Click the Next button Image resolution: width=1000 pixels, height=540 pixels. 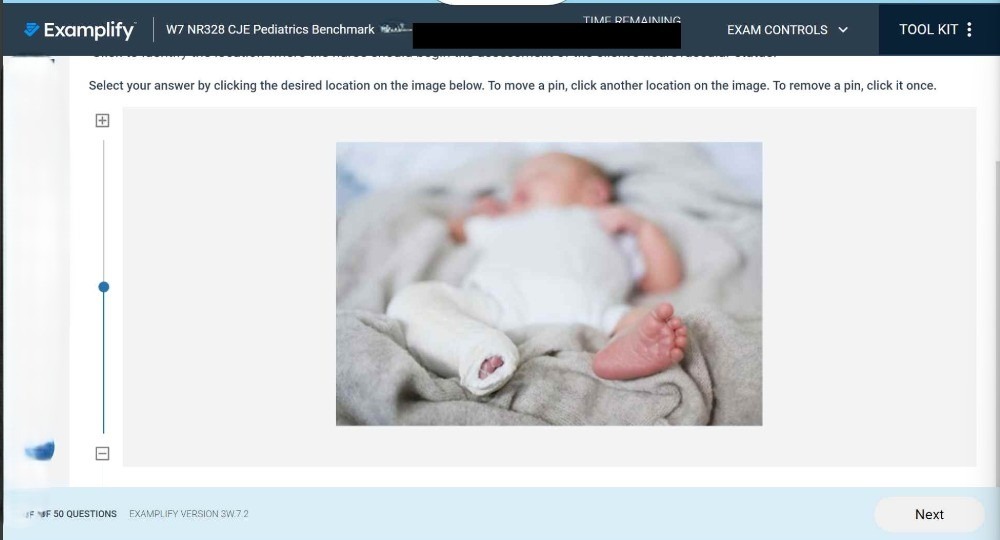coord(929,514)
